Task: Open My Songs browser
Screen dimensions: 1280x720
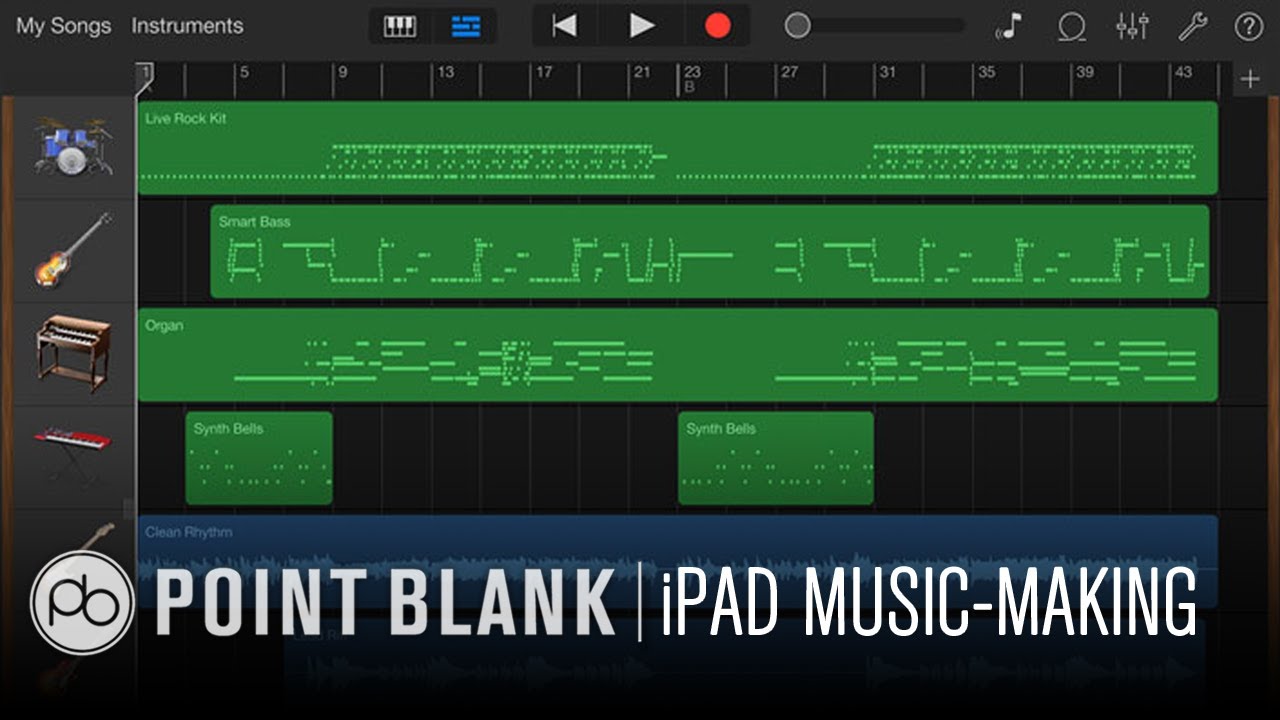Action: (63, 26)
